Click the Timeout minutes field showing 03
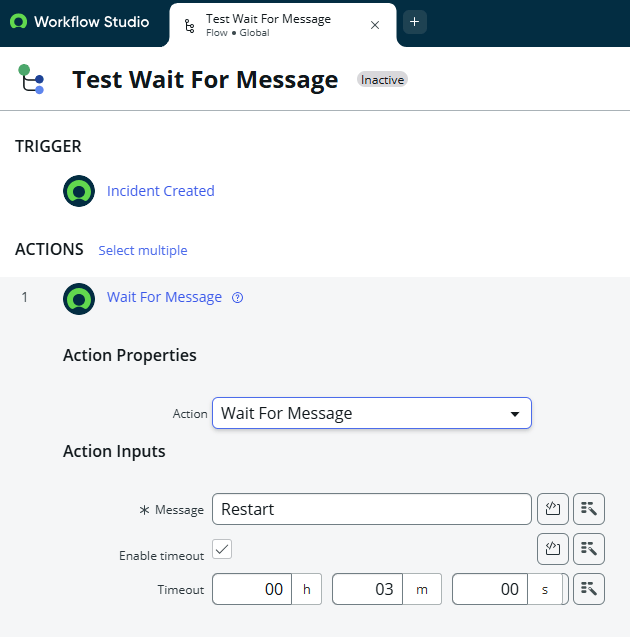This screenshot has height=637, width=630. [368, 589]
